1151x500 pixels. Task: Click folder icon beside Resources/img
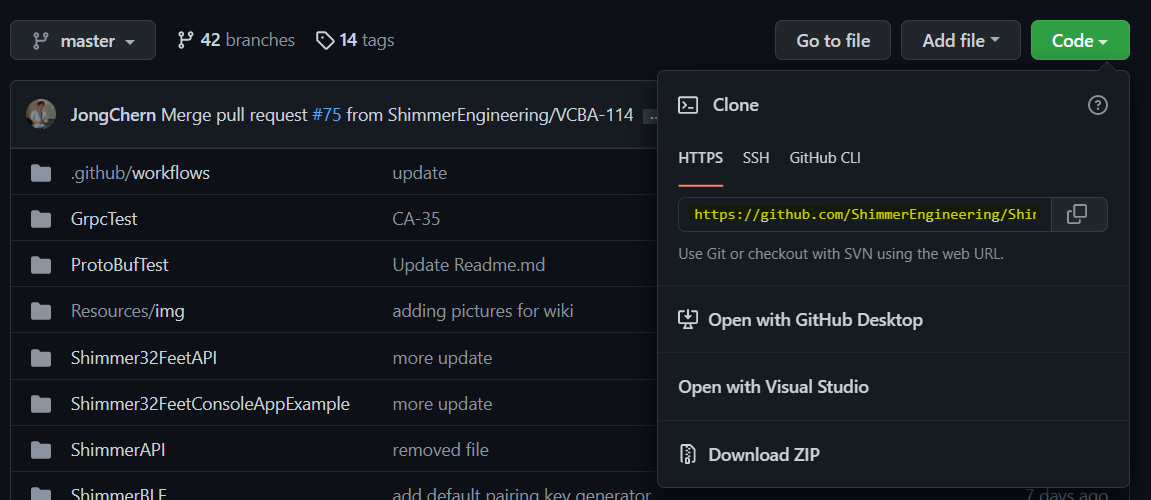coord(41,311)
